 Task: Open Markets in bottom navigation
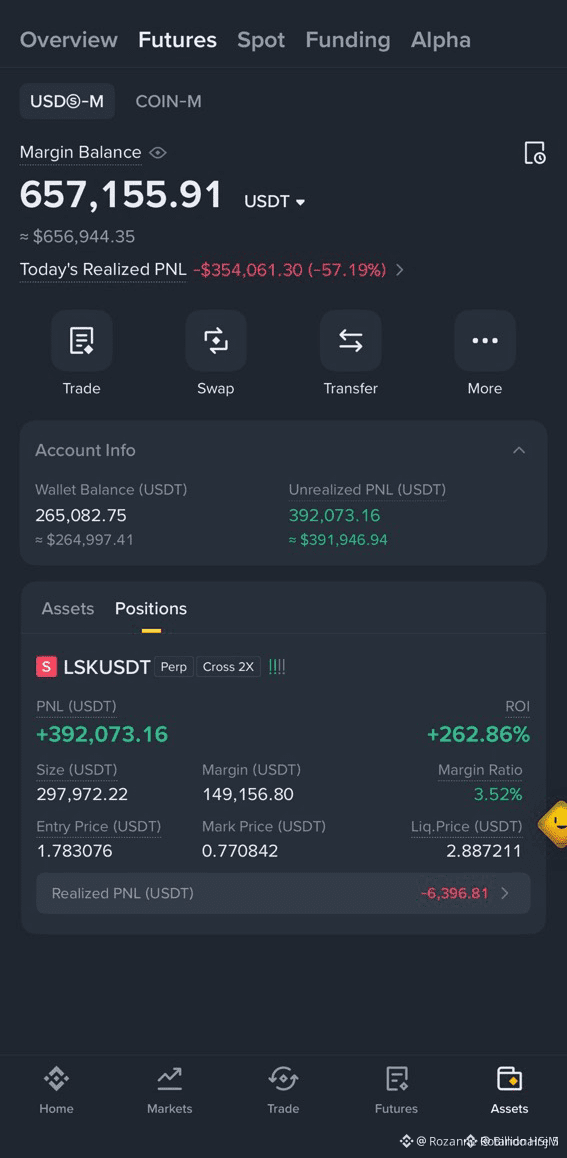point(170,1090)
